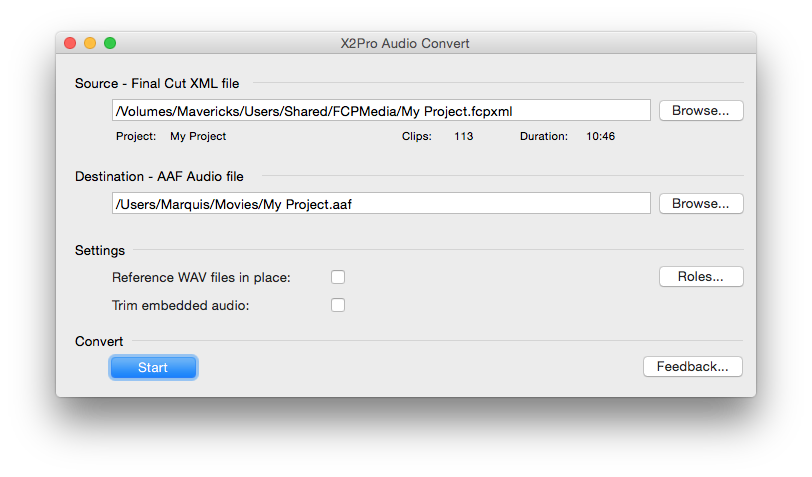
Task: Click the My Project name value
Action: point(198,136)
